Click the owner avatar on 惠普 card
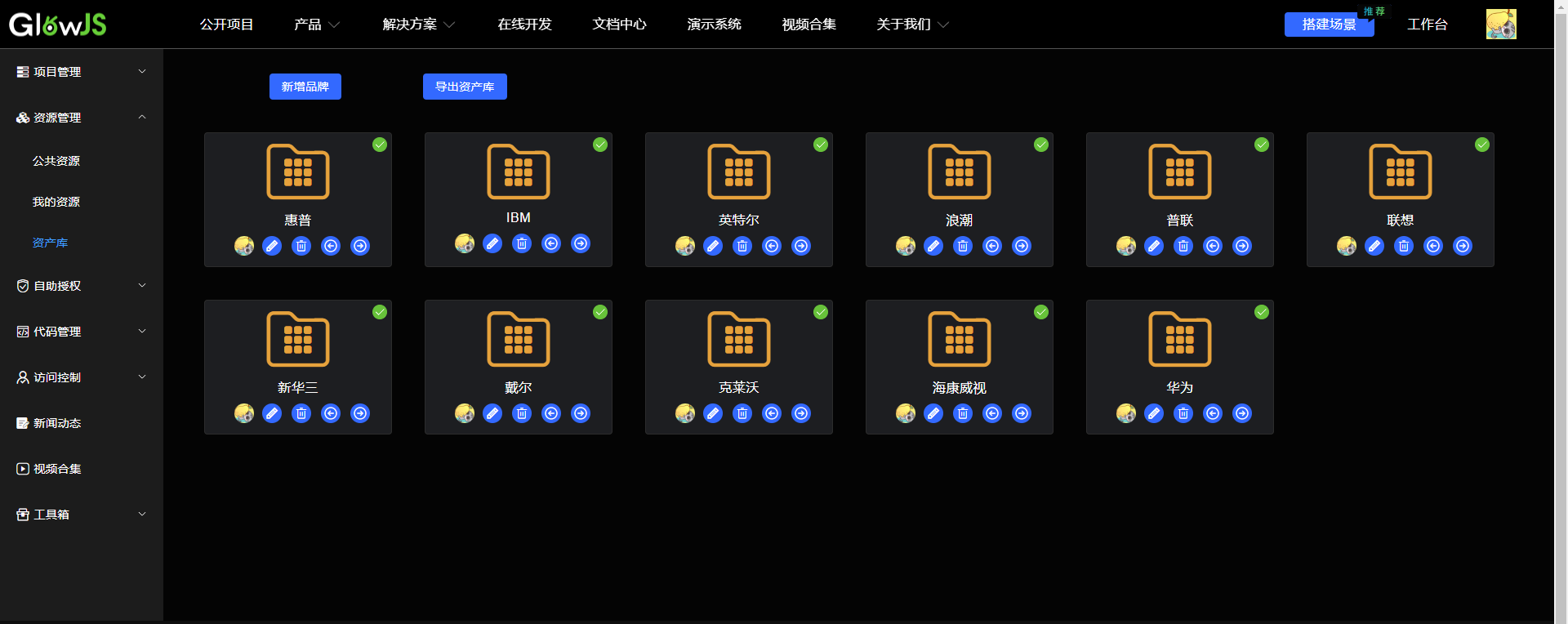 pyautogui.click(x=244, y=246)
